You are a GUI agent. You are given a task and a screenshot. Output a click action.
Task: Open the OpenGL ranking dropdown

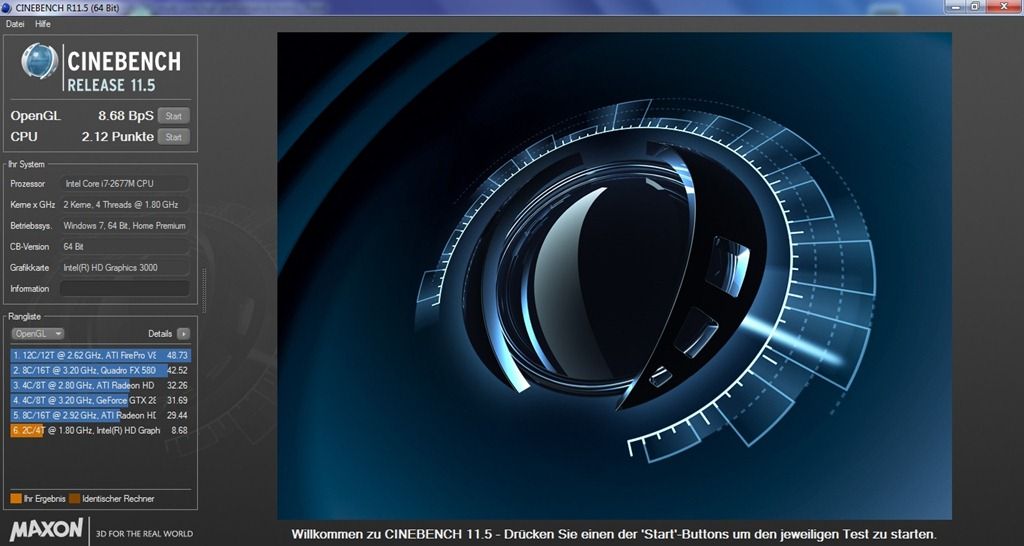37,333
